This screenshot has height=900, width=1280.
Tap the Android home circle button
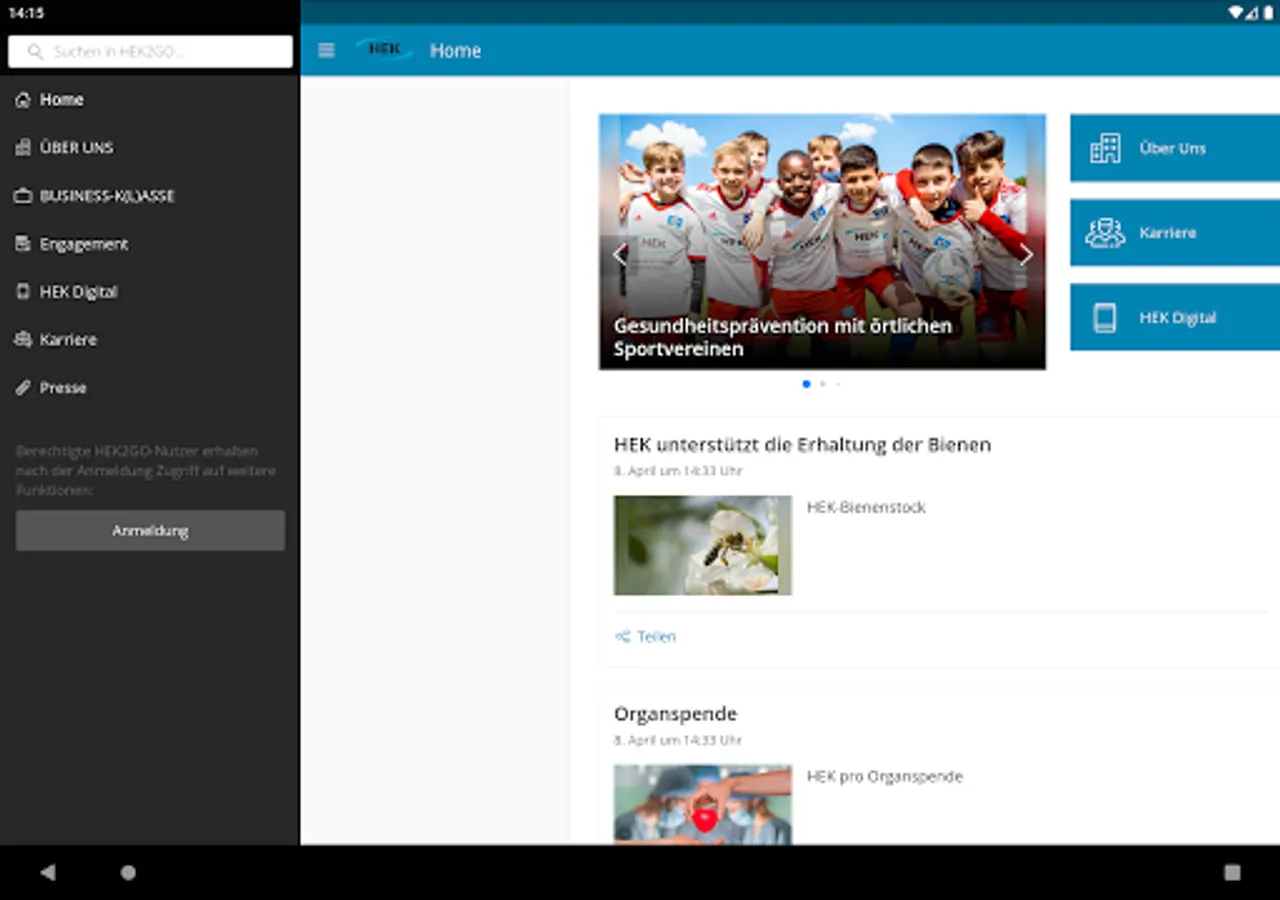point(128,872)
